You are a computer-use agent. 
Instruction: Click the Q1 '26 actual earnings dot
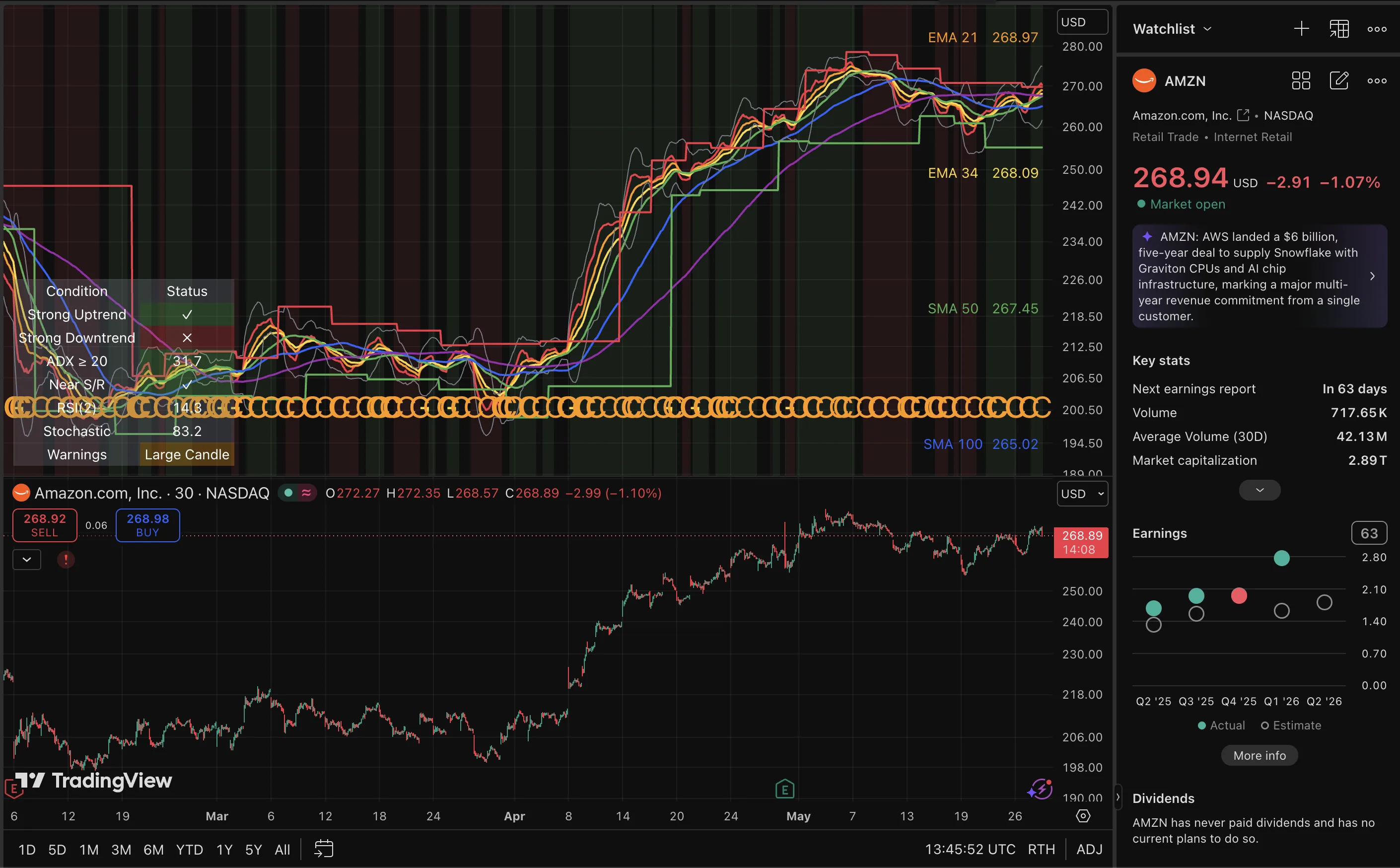[x=1281, y=558]
